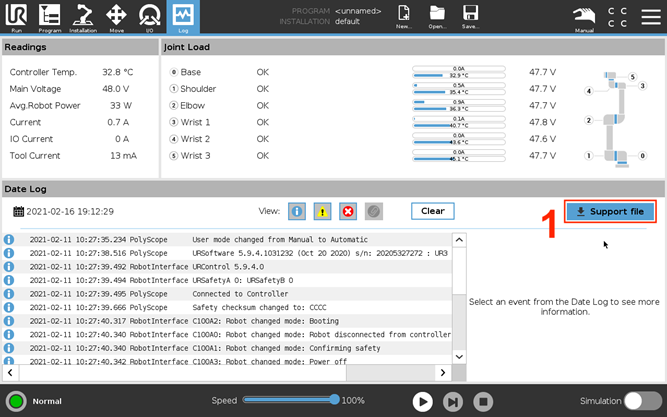Open the Installation tab icon
667x417 pixels.
click(83, 16)
